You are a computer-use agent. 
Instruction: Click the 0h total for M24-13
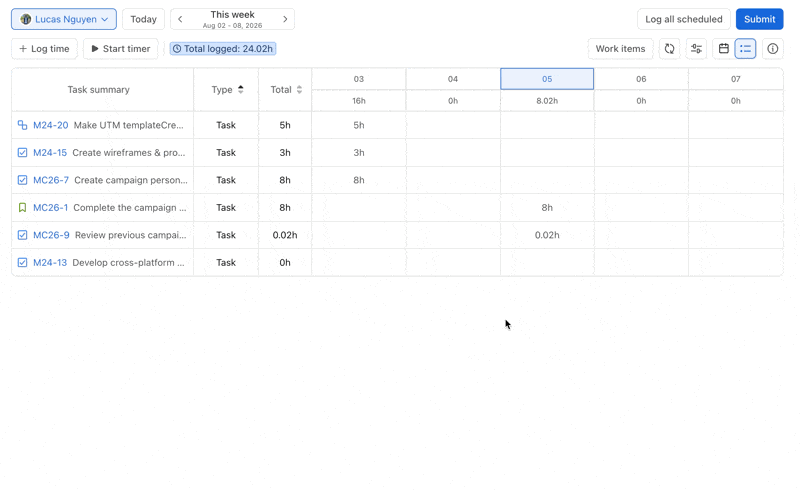(285, 263)
